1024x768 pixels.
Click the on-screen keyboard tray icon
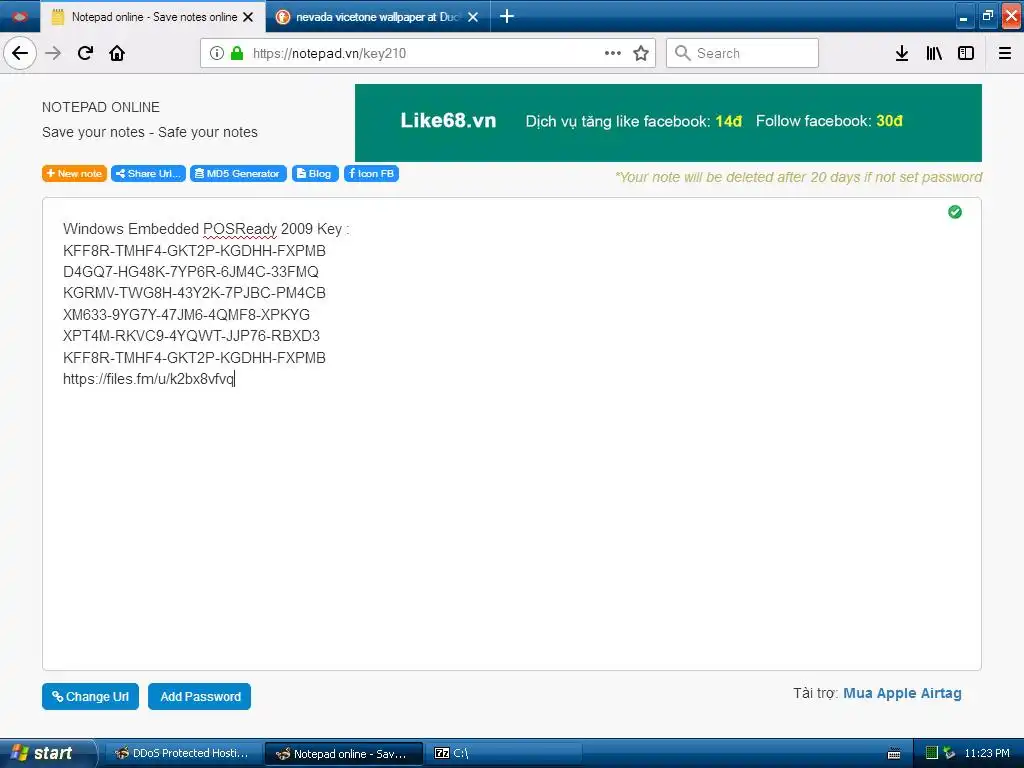point(894,754)
